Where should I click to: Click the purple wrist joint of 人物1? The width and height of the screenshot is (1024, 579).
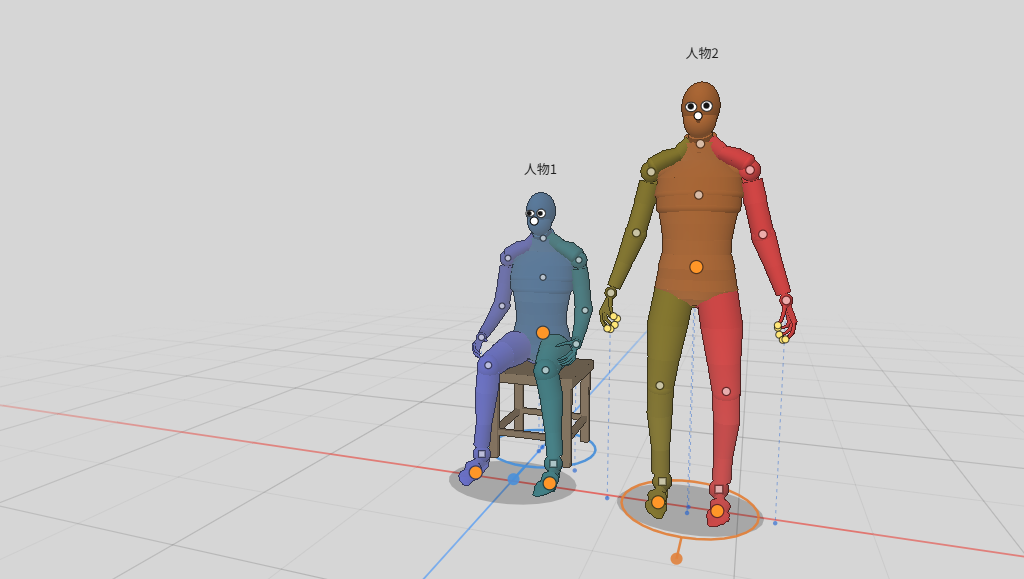coord(481,337)
